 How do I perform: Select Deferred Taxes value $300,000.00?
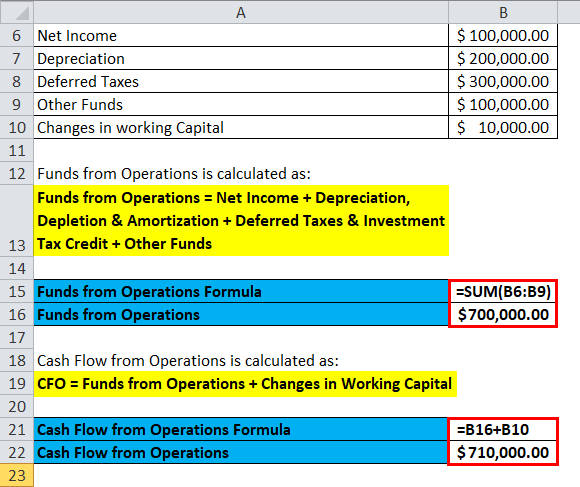[x=503, y=81]
